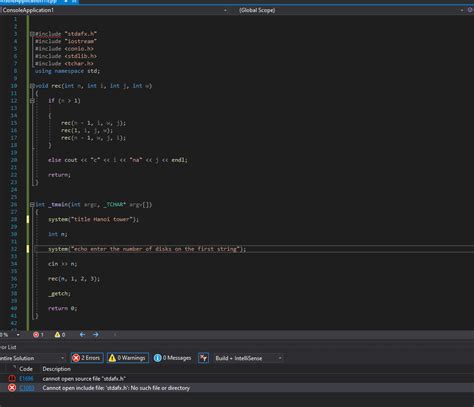Click the IntelliSense error icon beside E1696
Viewport: 474px width, 407px height.
tap(12, 378)
